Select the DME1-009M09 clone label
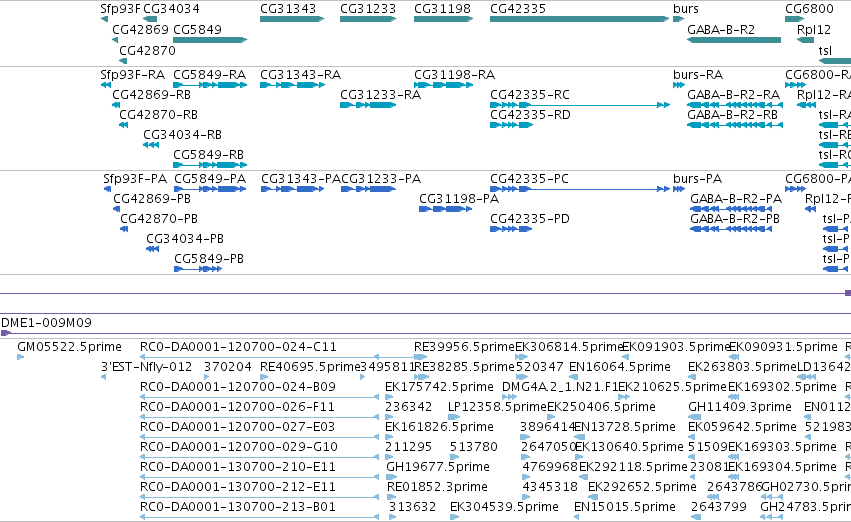Screen dimensions: 851x522 click(47, 323)
